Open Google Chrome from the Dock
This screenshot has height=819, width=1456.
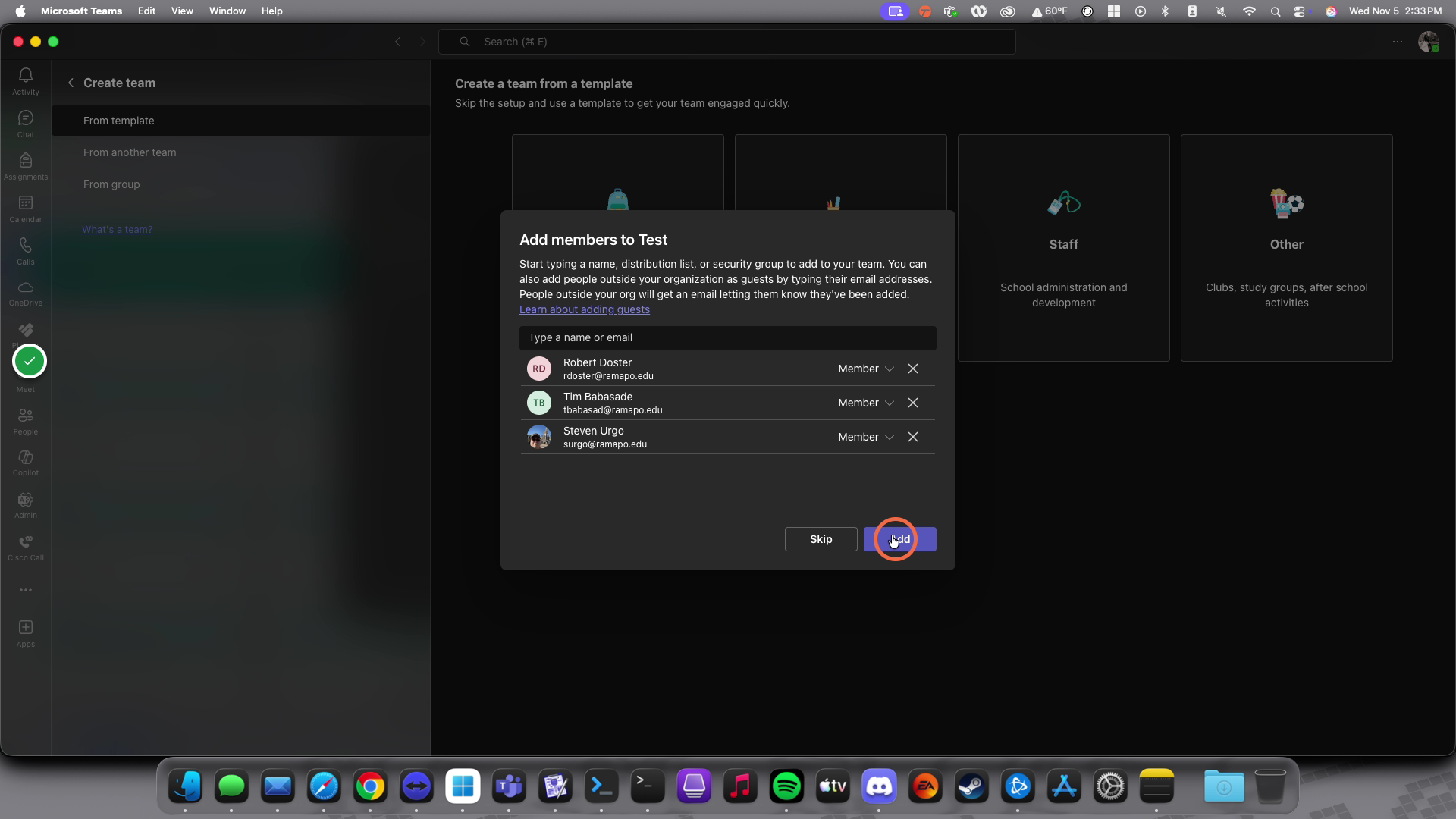pyautogui.click(x=370, y=786)
